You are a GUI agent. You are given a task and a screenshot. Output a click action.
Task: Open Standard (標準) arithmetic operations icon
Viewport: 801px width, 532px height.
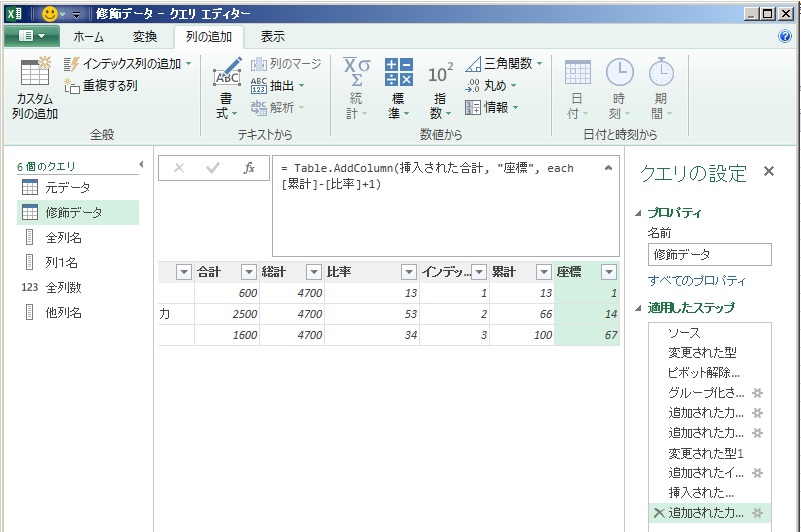coord(398,72)
